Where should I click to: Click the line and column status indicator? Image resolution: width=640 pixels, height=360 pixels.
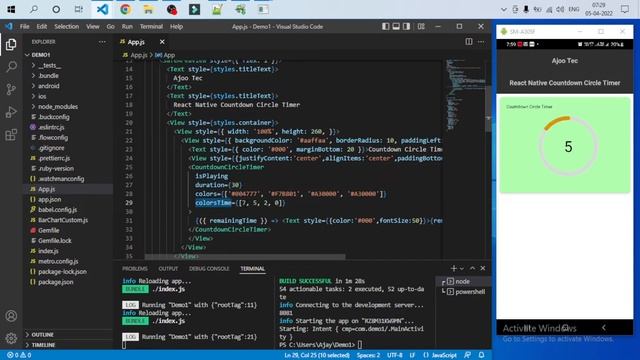[x=317, y=355]
